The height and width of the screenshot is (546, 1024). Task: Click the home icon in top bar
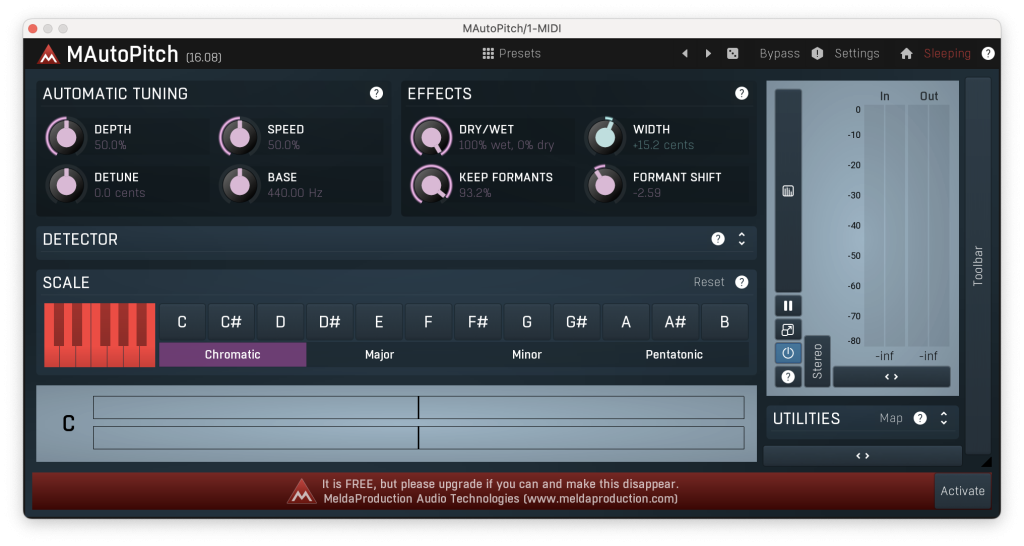click(x=906, y=54)
